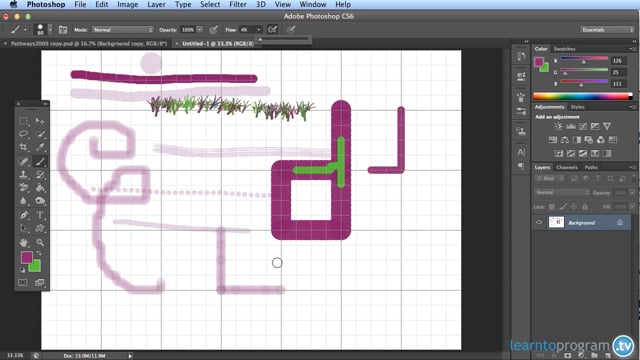Screen dimensions: 640x360
Task: Toggle pressure for opacity button
Action: click(x=213, y=30)
